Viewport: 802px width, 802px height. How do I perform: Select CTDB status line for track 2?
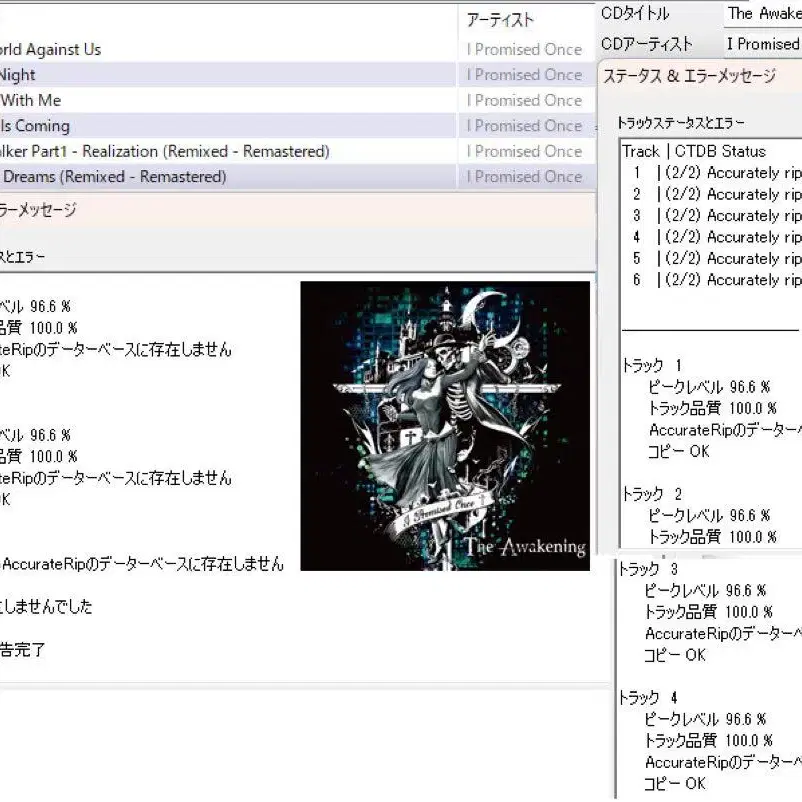[716, 194]
